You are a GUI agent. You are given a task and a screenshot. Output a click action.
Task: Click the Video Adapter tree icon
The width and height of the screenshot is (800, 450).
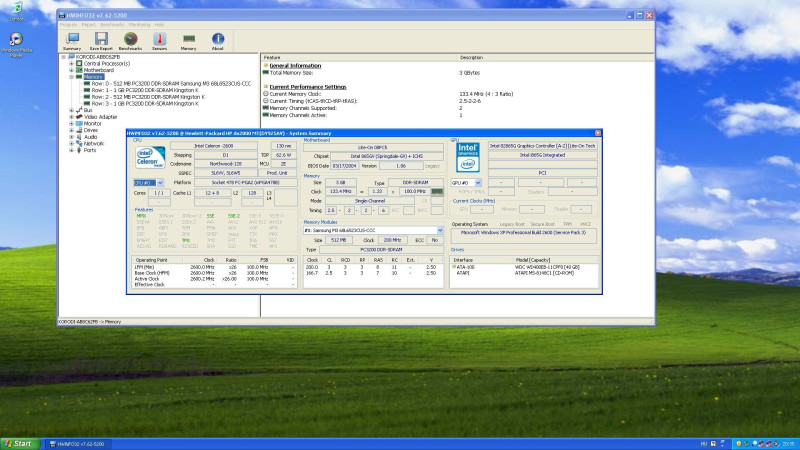point(79,117)
